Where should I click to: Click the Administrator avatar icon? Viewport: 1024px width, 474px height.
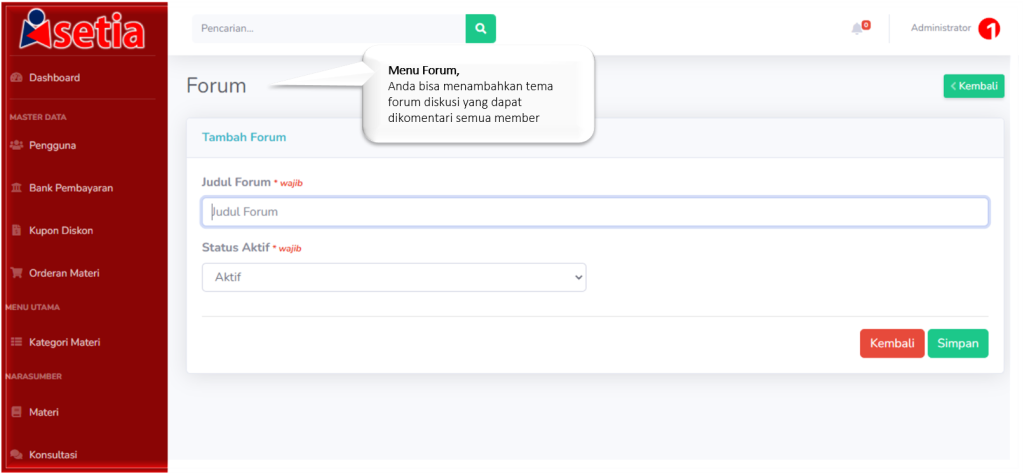989,29
